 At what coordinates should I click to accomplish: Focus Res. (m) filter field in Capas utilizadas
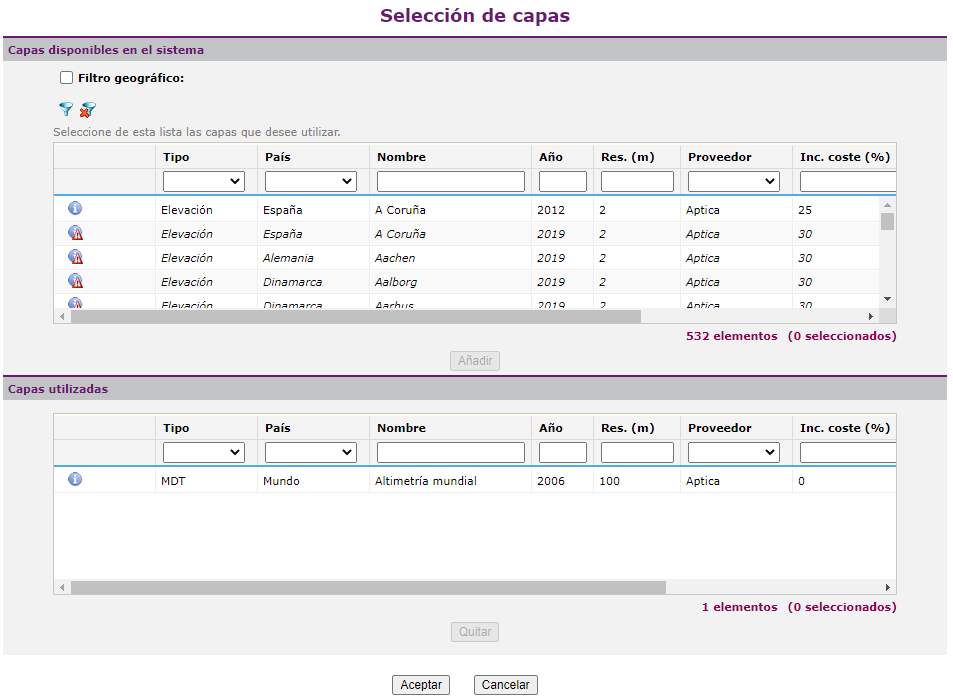637,452
